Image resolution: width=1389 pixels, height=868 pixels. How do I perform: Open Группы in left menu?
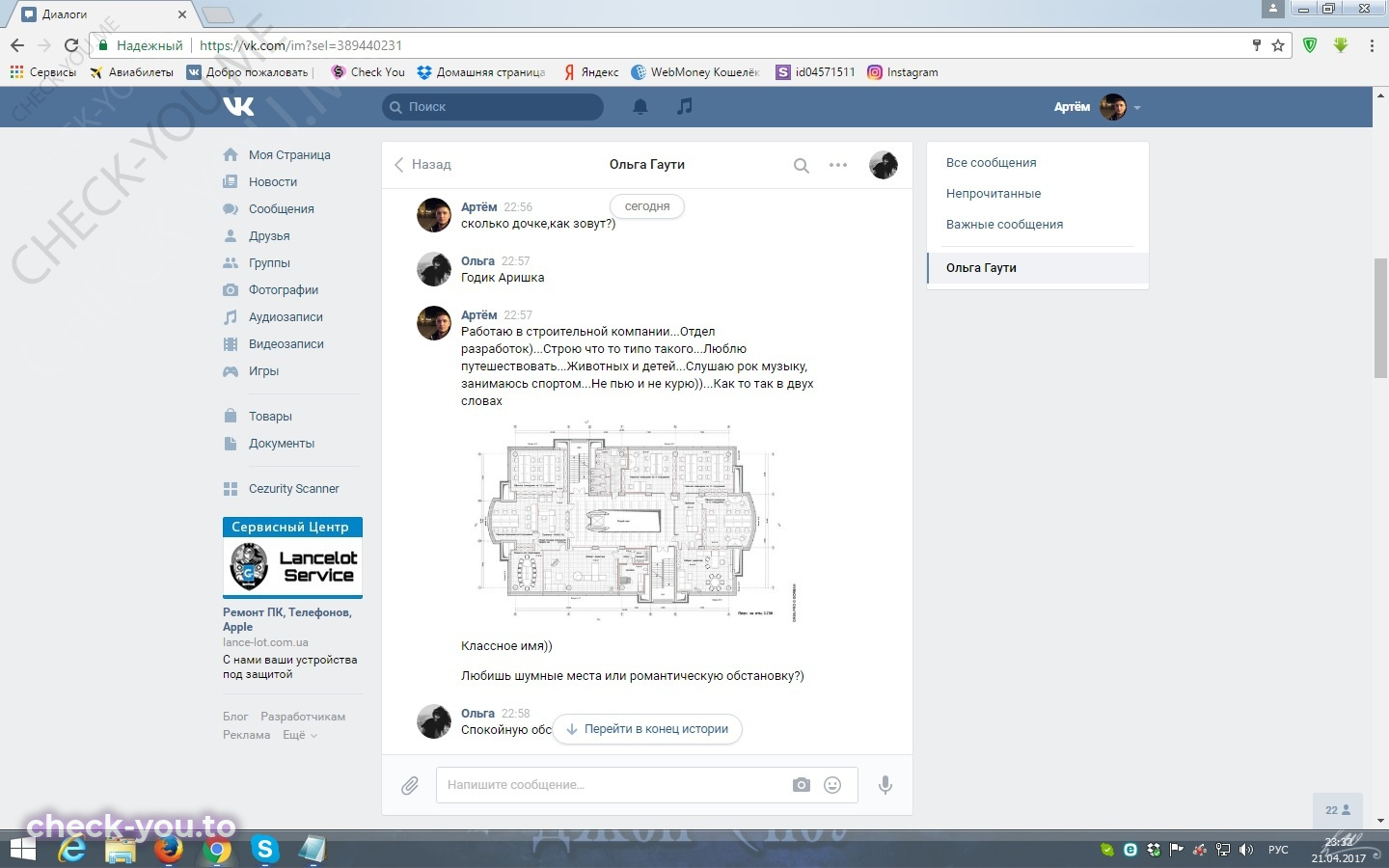(x=269, y=263)
